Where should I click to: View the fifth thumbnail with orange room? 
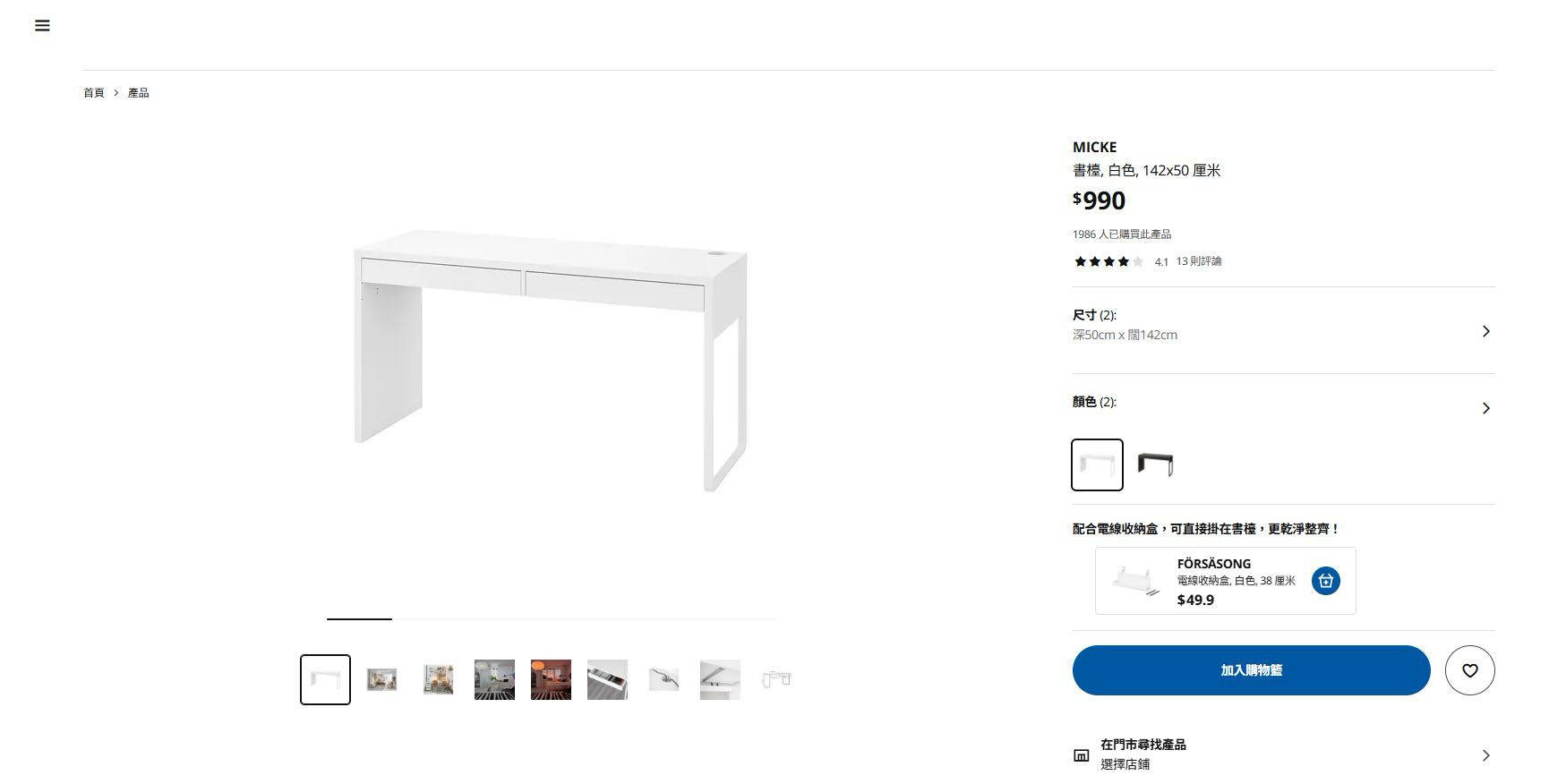(x=551, y=680)
